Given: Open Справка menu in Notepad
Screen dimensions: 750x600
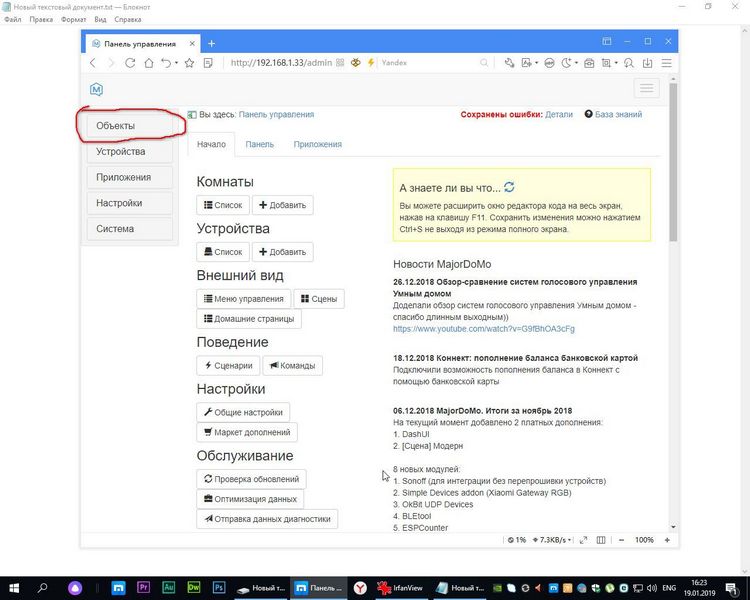Looking at the screenshot, I should (128, 20).
